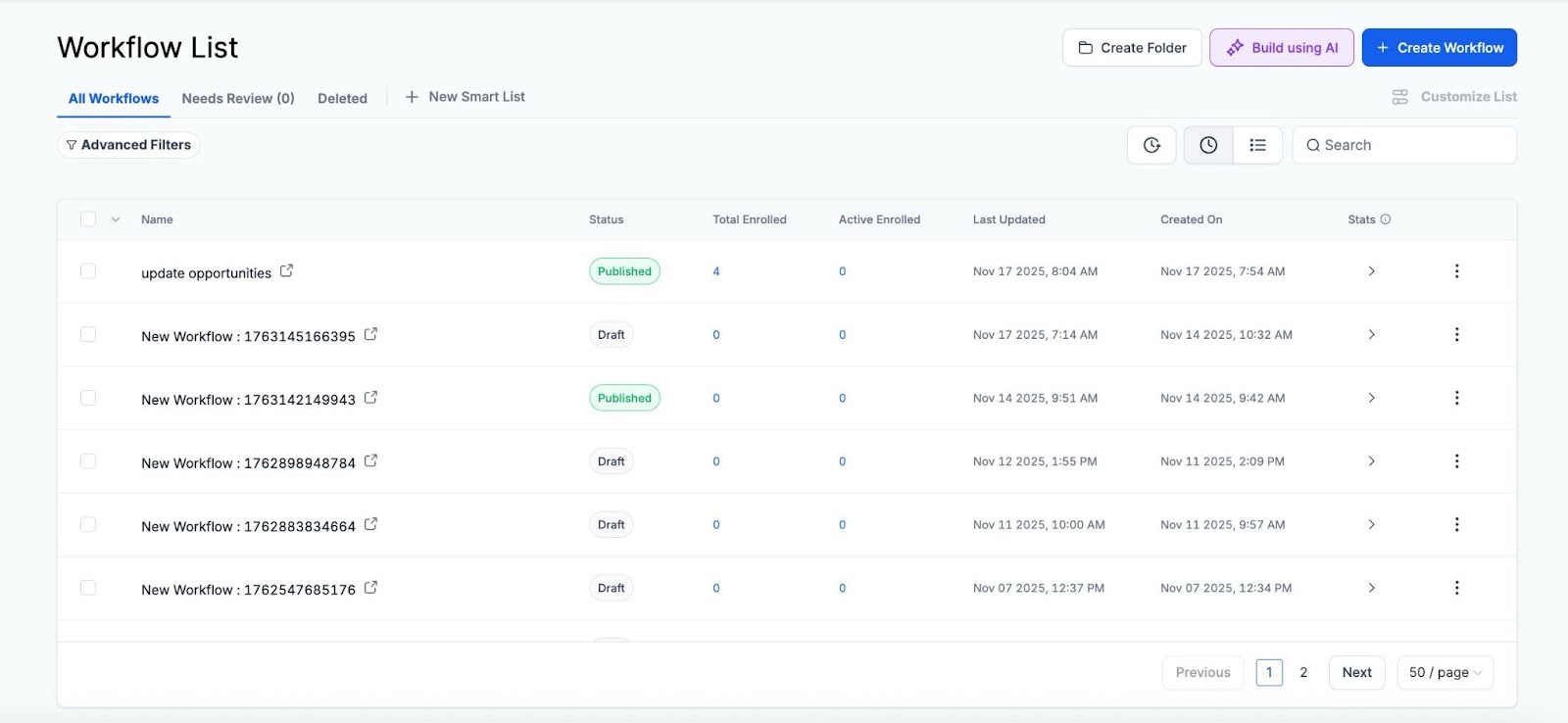1568x723 pixels.
Task: Open external link icon for workflow 1763145166395
Action: point(370,335)
